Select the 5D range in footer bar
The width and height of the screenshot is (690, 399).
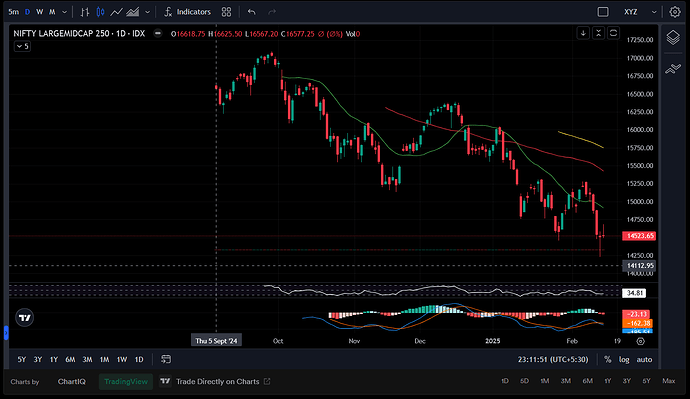coord(524,381)
